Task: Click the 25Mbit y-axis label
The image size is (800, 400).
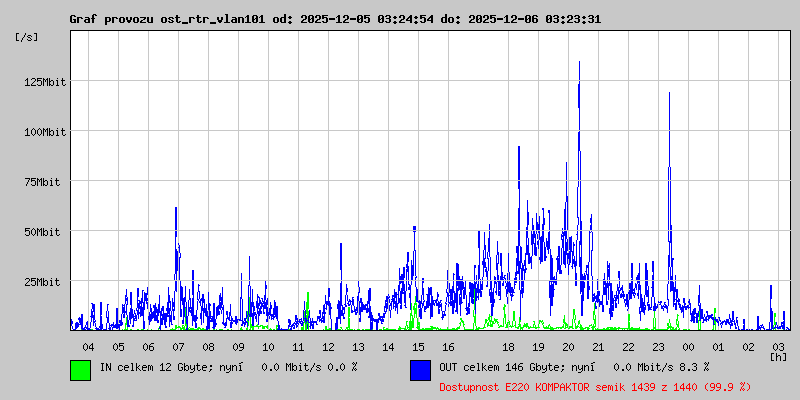Action: coord(45,282)
